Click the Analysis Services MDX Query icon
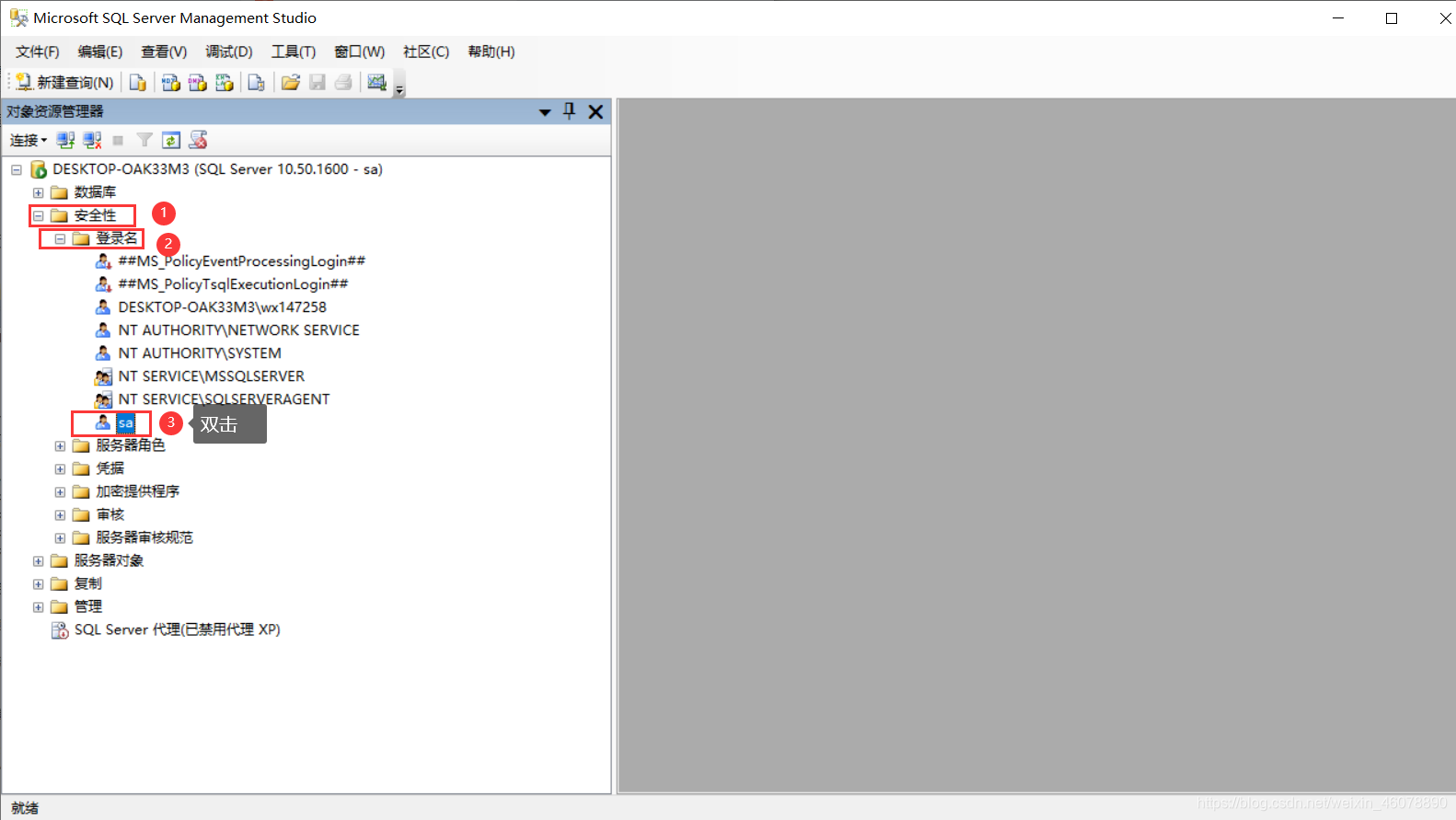 pos(170,83)
